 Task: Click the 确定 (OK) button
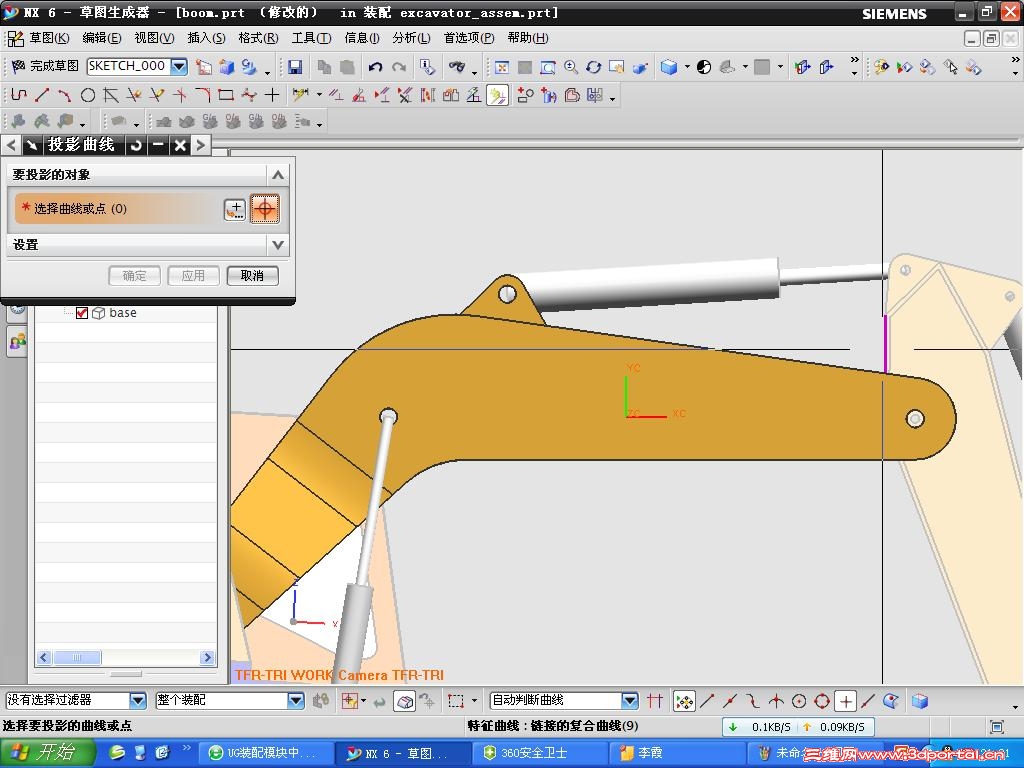135,276
